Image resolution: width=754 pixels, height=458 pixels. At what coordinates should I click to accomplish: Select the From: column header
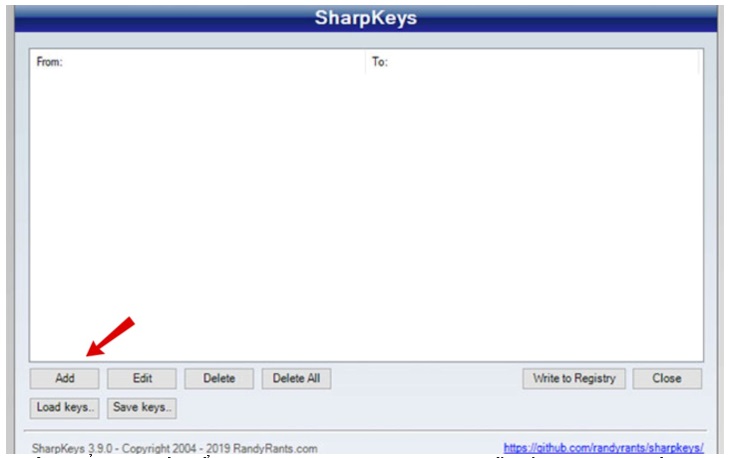coord(197,62)
